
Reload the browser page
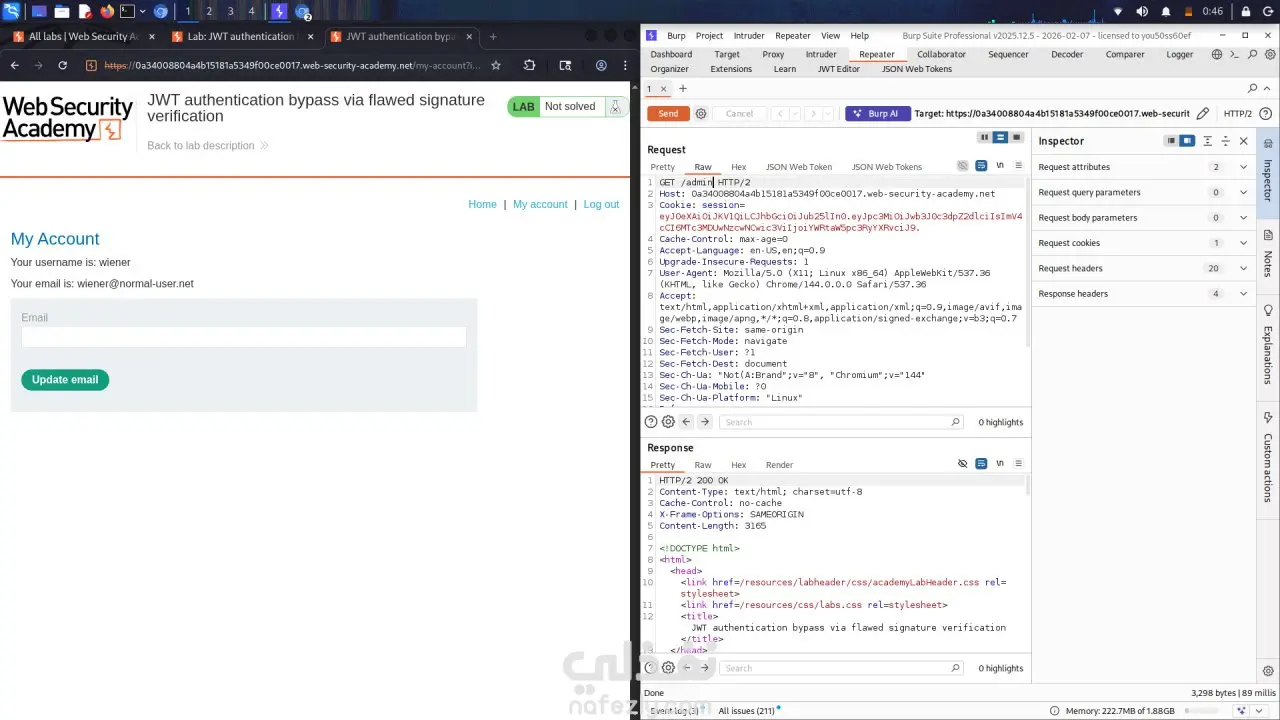(63, 66)
